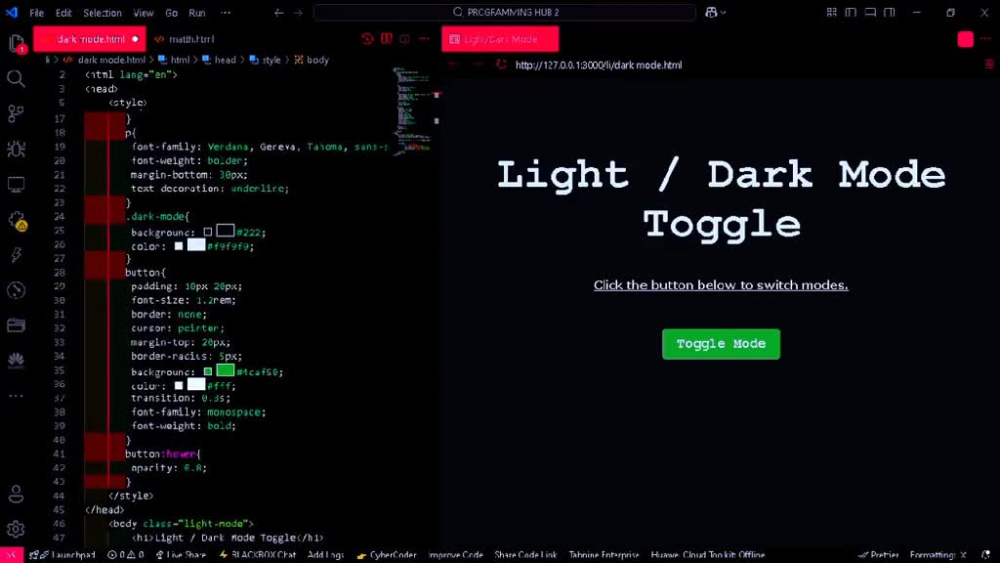Open more actions in the preview tab group

(x=986, y=39)
